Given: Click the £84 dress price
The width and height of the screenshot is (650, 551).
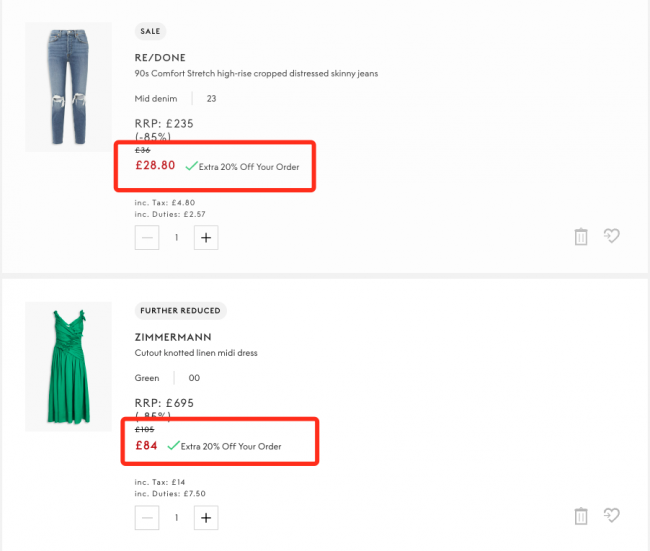Looking at the screenshot, I should click(146, 445).
